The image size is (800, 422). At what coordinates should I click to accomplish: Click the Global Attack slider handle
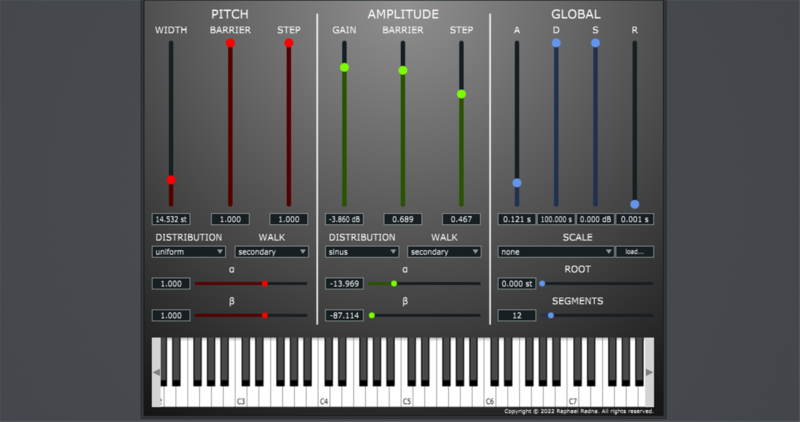click(517, 183)
